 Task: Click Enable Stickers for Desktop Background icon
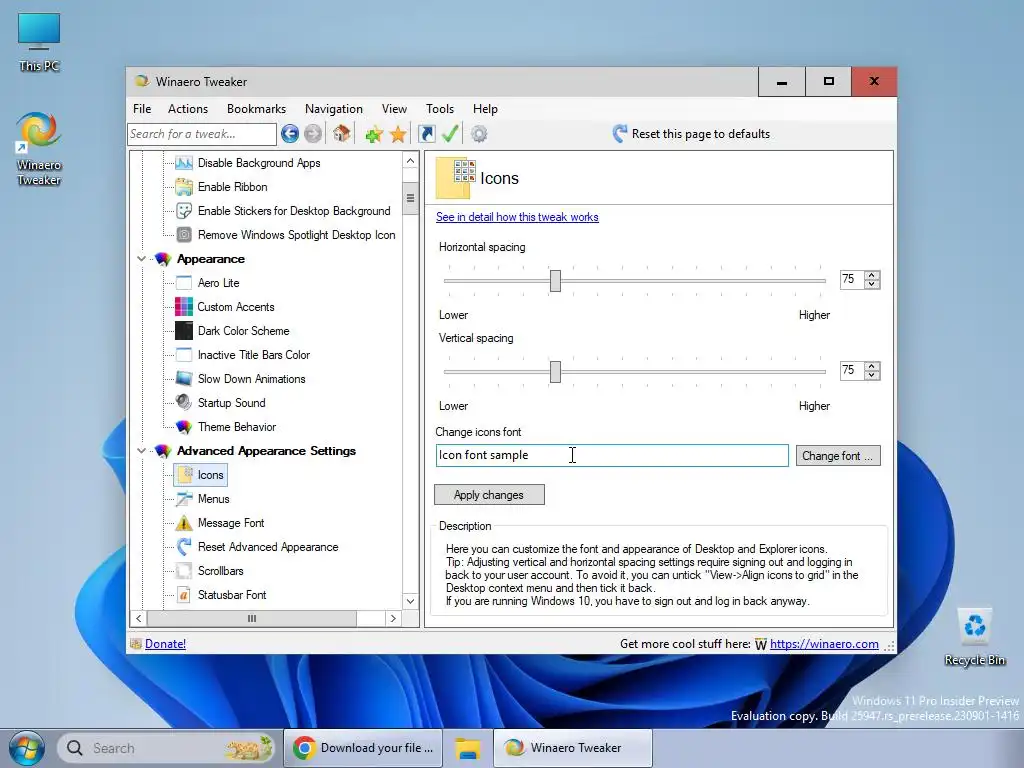[184, 211]
